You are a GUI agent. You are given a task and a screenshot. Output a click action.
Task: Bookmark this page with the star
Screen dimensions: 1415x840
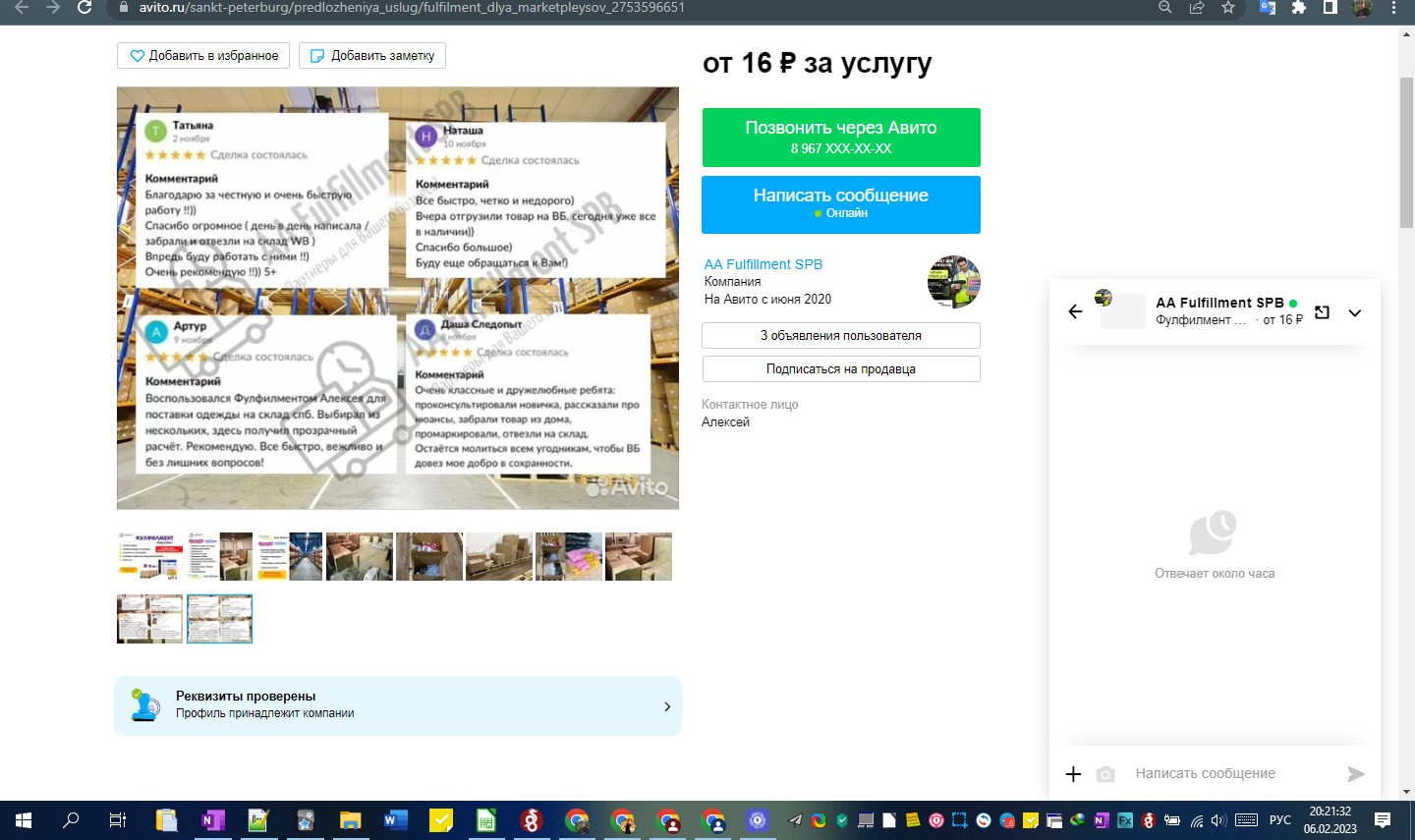(x=1228, y=7)
